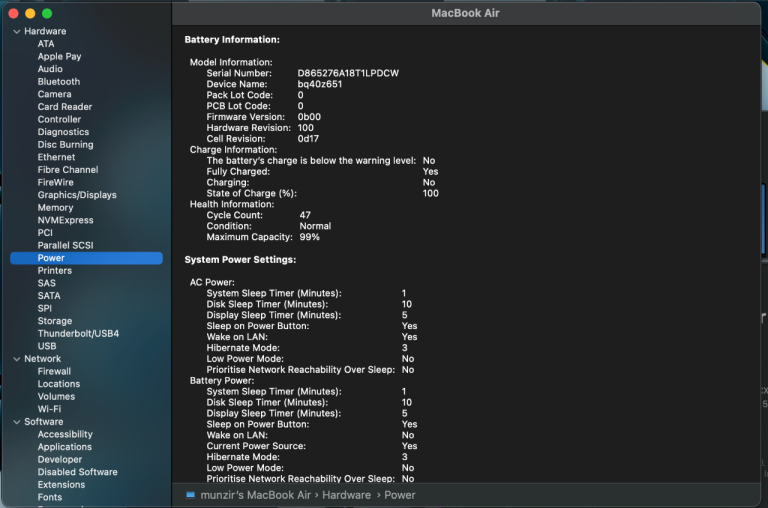Click the MacBook Air window title
Screen dimensions: 768x508
(x=465, y=13)
